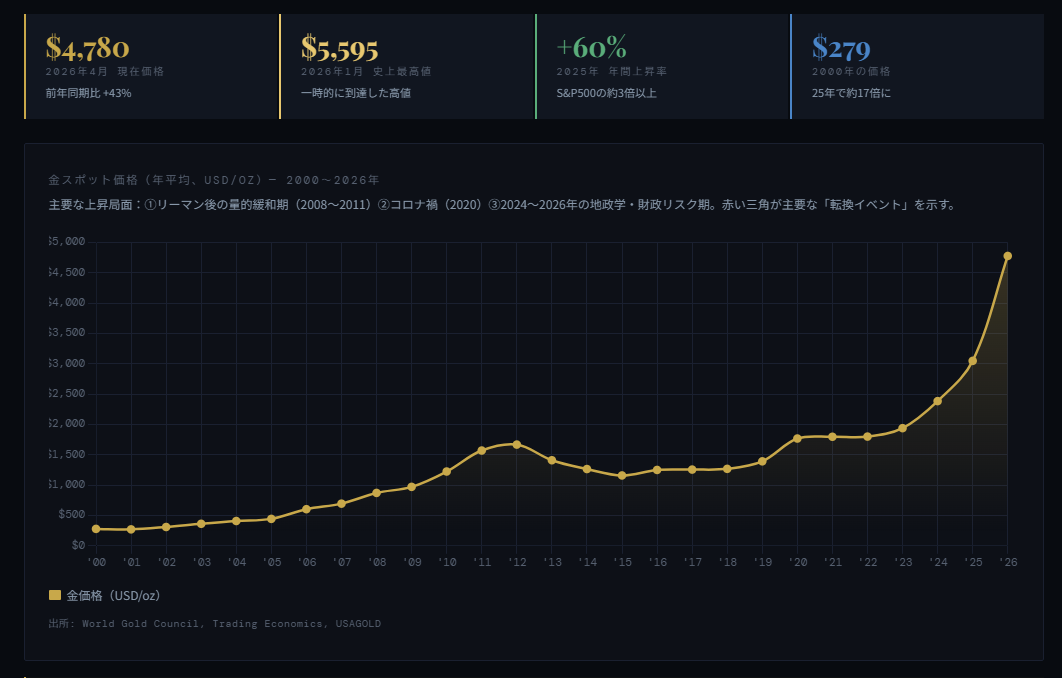Select the 2024 gold price data point

pos(937,401)
